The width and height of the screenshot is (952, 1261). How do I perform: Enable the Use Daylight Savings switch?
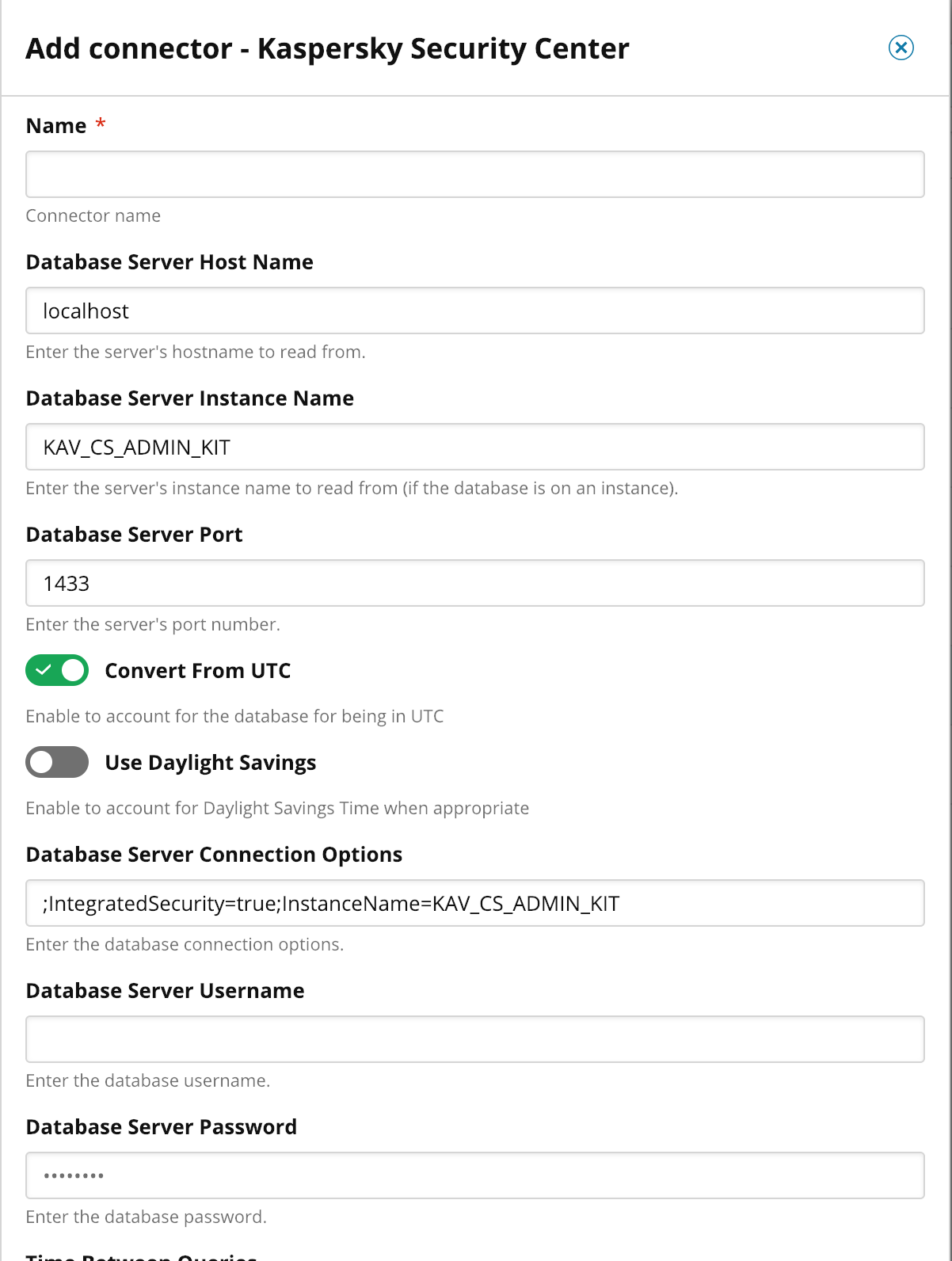(x=57, y=762)
